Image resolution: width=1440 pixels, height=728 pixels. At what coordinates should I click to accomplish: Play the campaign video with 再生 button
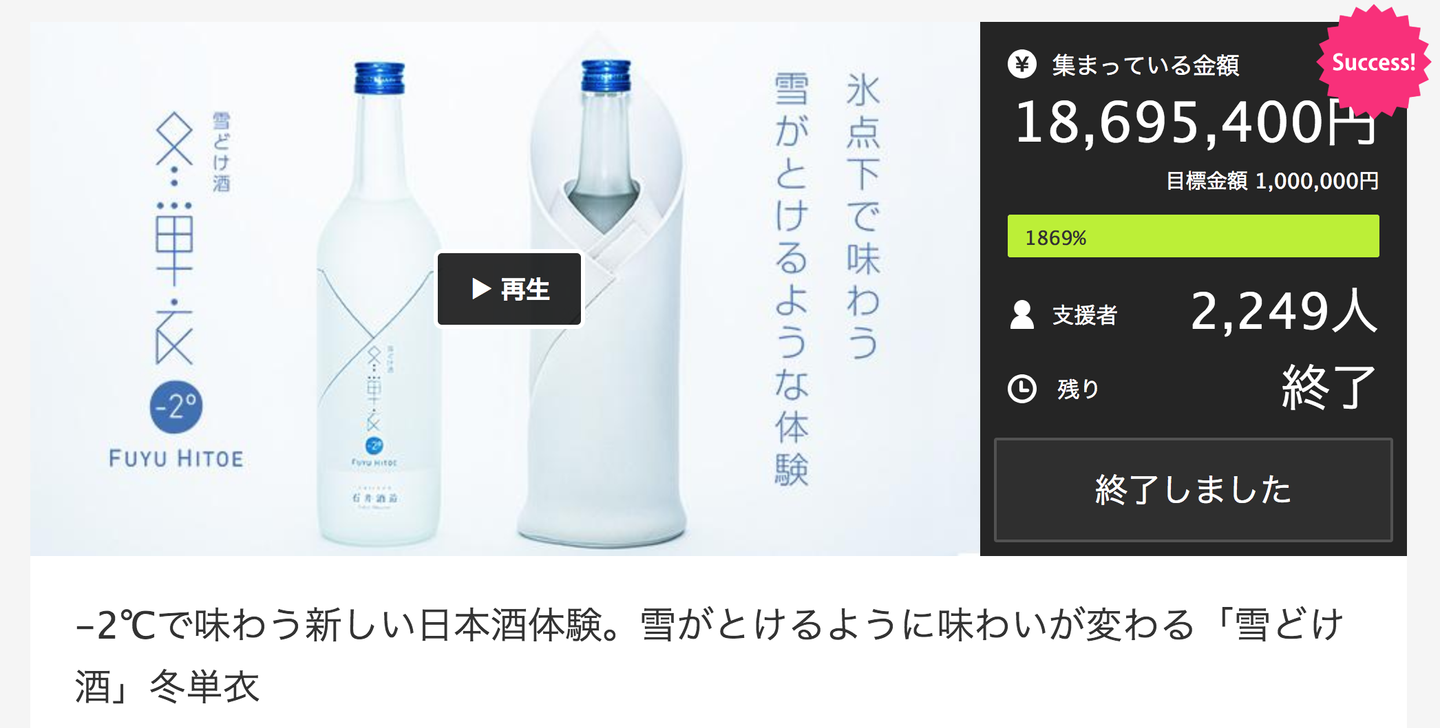(x=509, y=289)
